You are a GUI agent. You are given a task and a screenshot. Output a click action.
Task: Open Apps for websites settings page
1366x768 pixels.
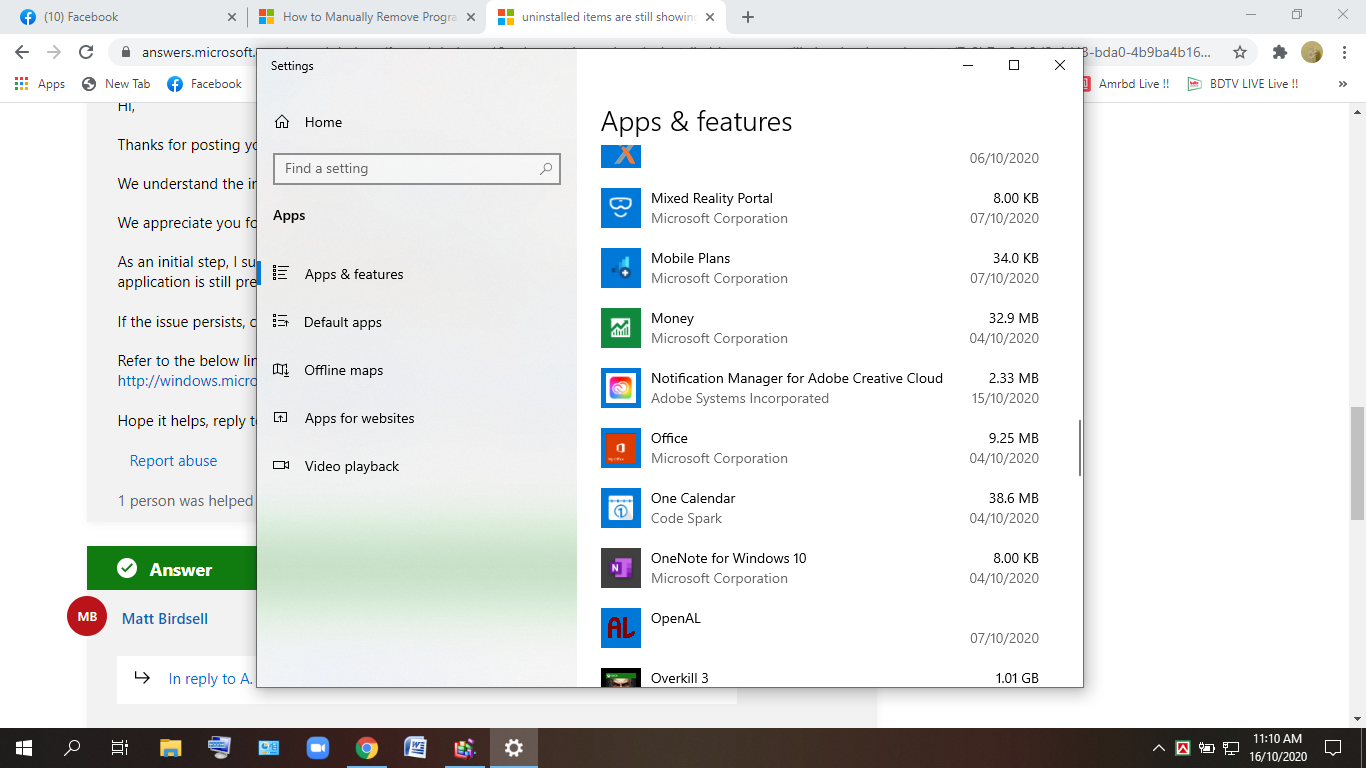[x=360, y=418]
